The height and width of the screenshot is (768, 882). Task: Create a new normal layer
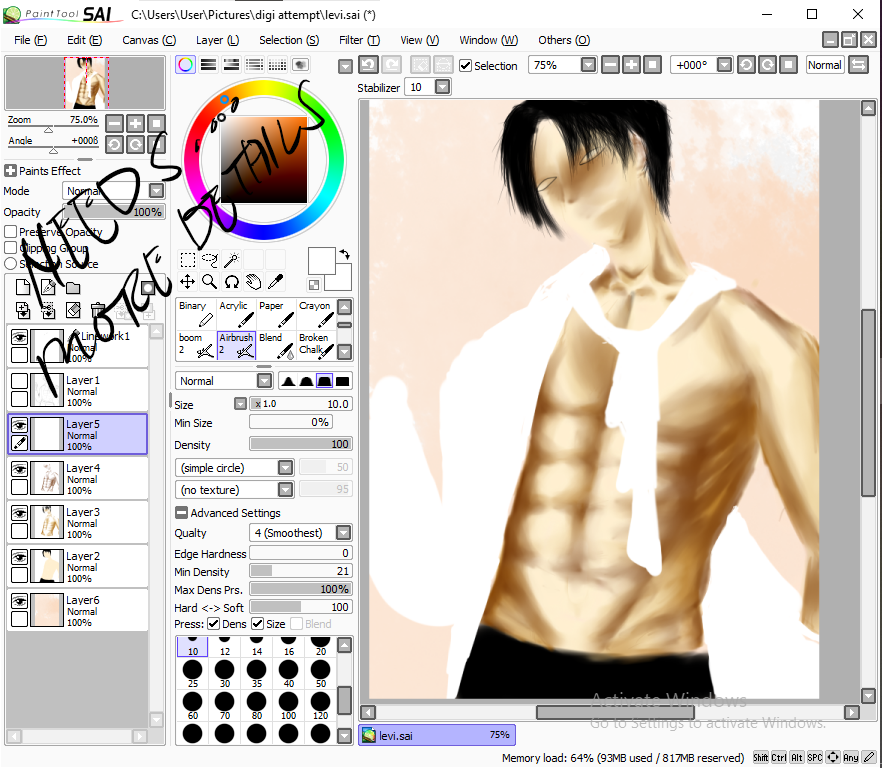(23, 288)
